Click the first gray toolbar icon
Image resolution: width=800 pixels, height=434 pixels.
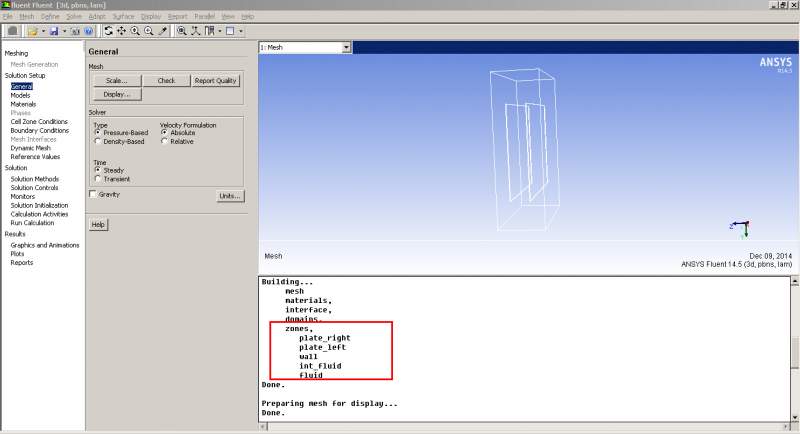[x=13, y=31]
